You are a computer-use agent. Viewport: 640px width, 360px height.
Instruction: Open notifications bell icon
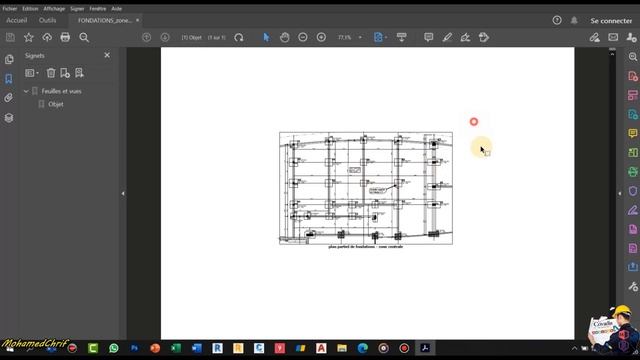[x=574, y=20]
